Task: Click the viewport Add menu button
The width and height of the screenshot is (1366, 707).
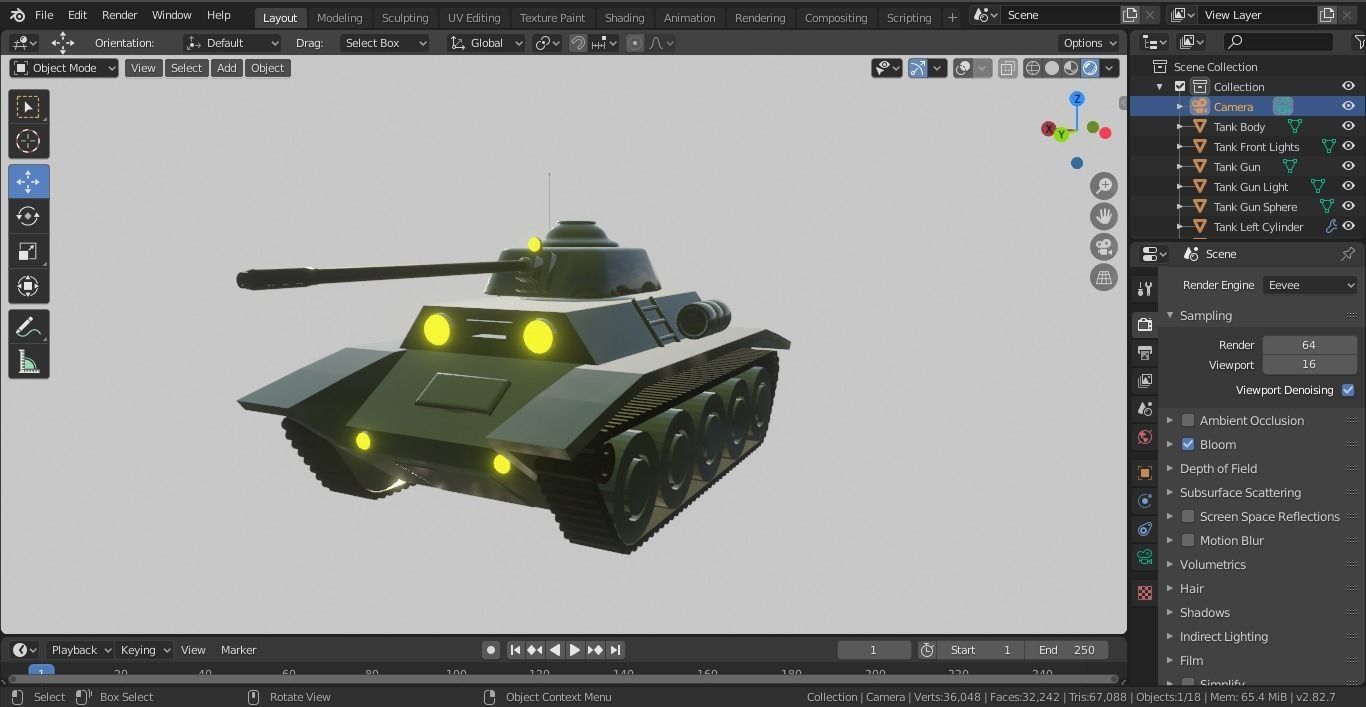Action: tap(227, 68)
